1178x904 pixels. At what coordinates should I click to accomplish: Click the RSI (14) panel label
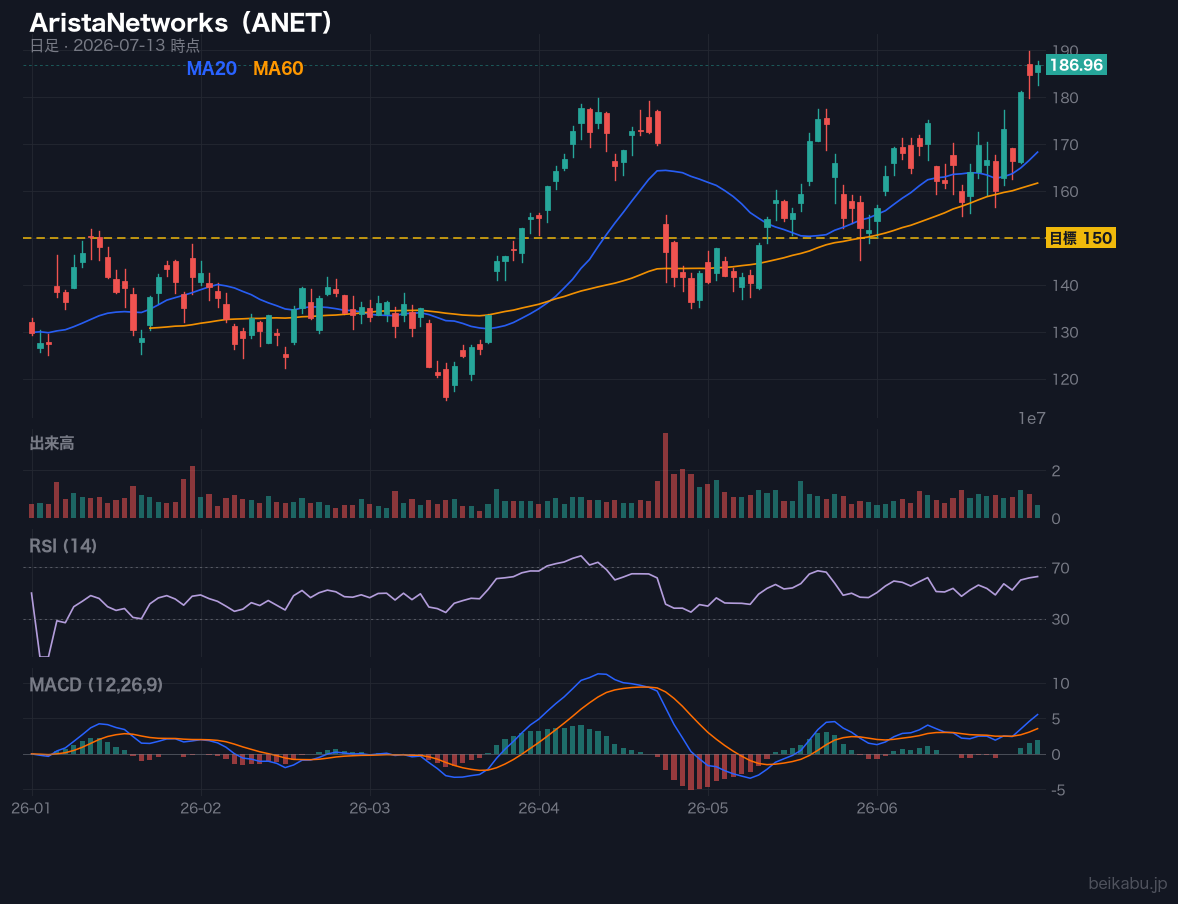click(63, 546)
